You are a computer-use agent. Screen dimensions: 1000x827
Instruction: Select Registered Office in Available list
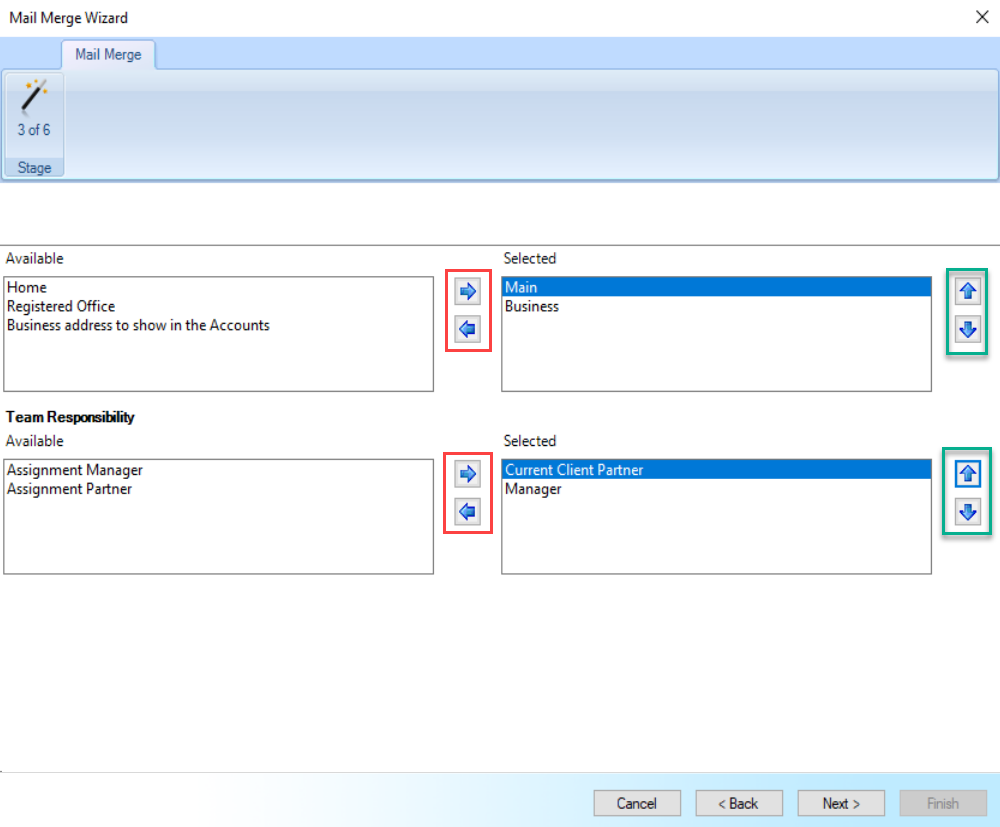61,306
